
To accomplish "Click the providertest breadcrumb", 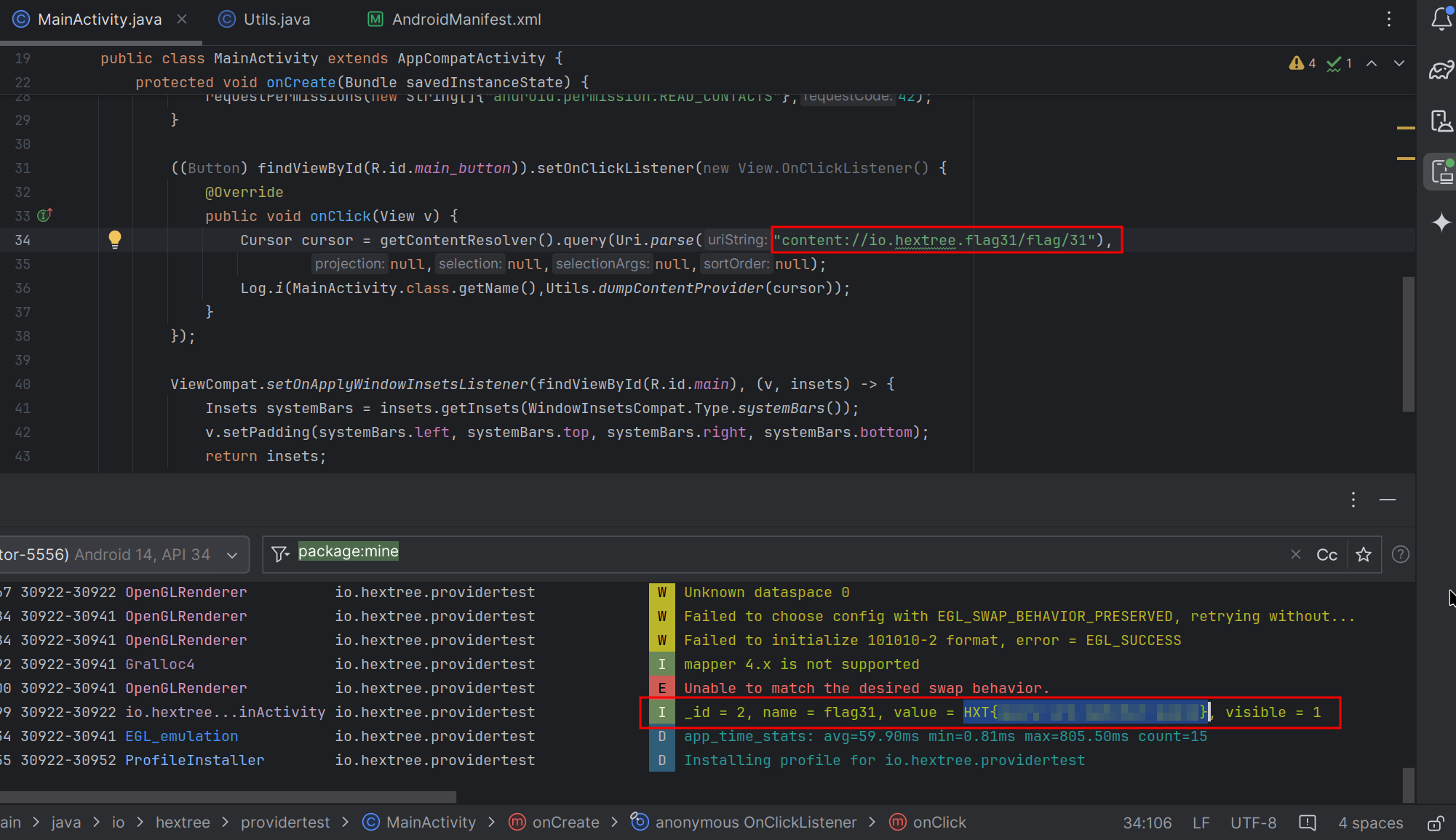I will click(285, 823).
